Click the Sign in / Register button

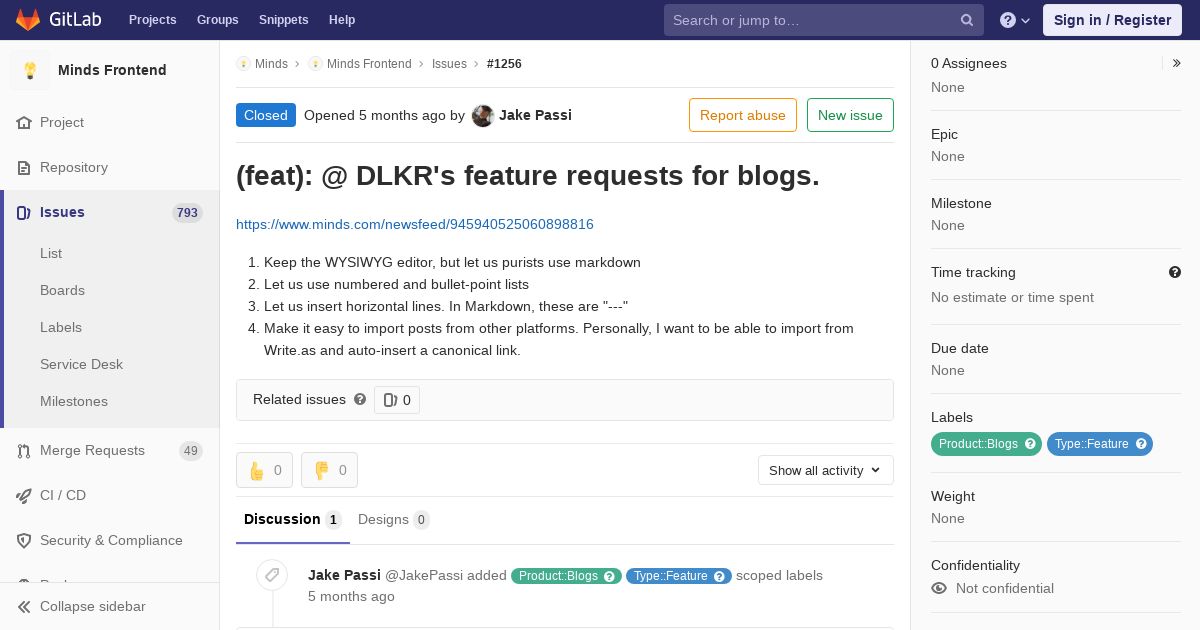click(x=1112, y=20)
